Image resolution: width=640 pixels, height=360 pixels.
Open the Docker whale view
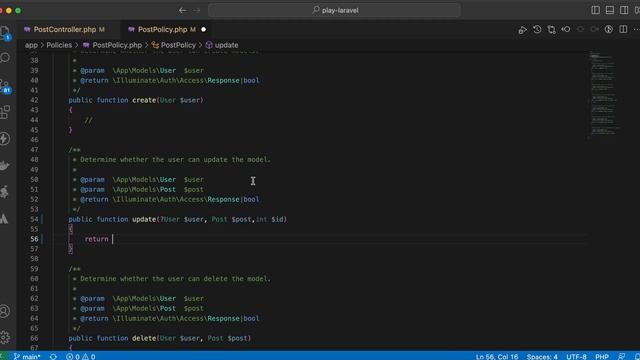(5, 165)
